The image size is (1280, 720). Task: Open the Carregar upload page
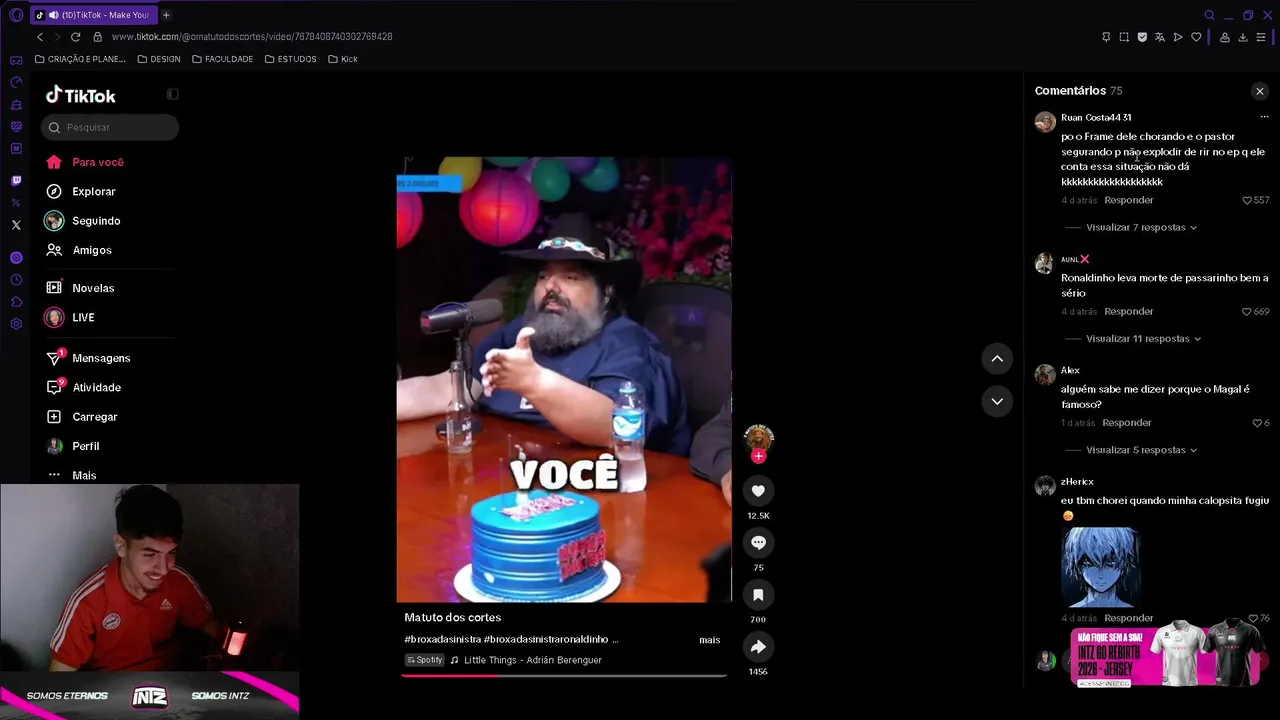[82, 417]
